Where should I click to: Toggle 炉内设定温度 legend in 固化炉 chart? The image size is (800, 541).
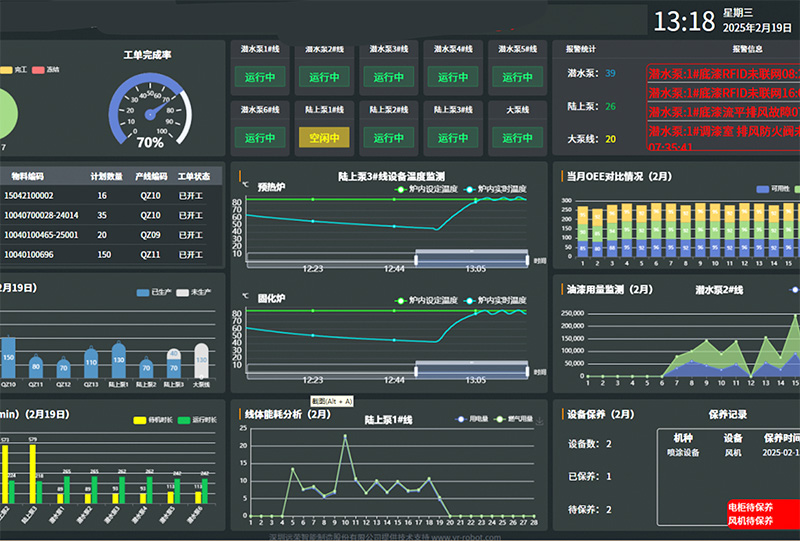click(427, 301)
